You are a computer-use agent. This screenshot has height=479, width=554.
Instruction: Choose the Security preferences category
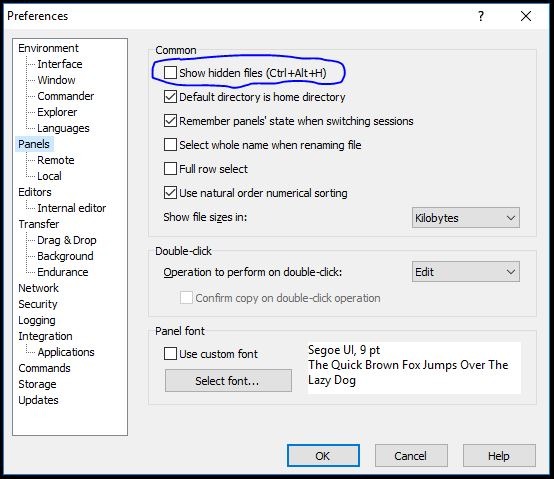pos(38,304)
